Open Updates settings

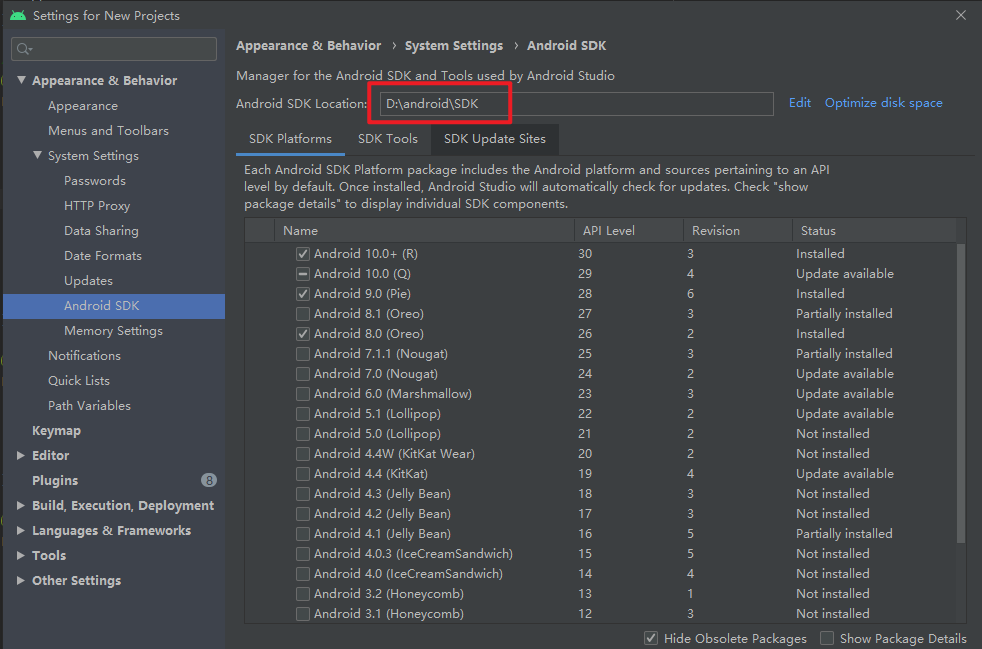88,281
